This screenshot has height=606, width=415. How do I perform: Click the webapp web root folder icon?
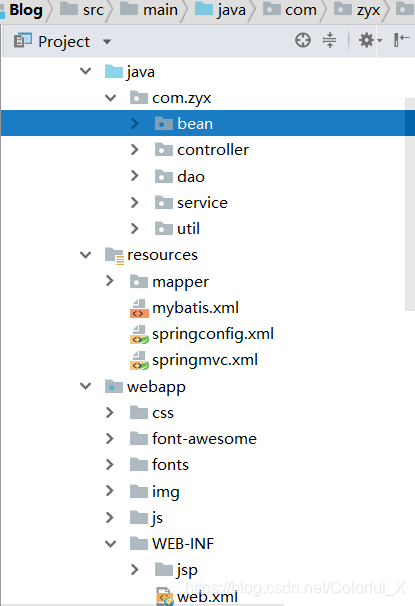(x=114, y=386)
